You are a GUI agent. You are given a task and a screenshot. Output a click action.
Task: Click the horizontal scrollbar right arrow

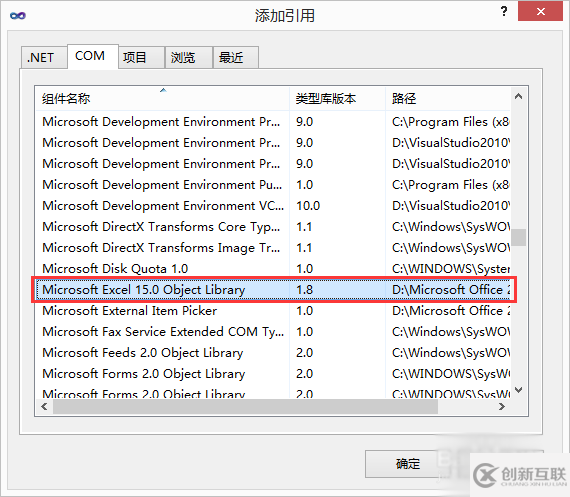click(502, 406)
